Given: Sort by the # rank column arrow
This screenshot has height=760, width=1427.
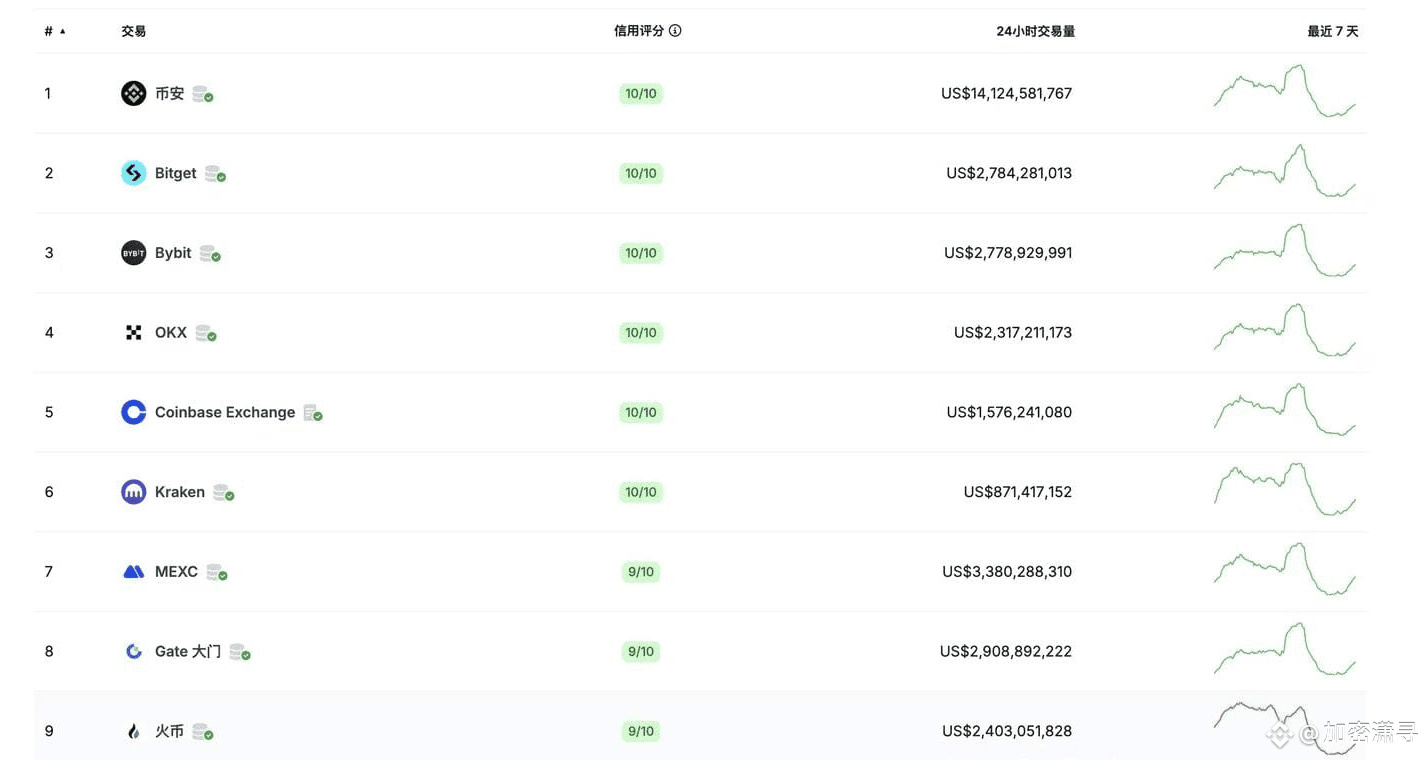Looking at the screenshot, I should [62, 31].
